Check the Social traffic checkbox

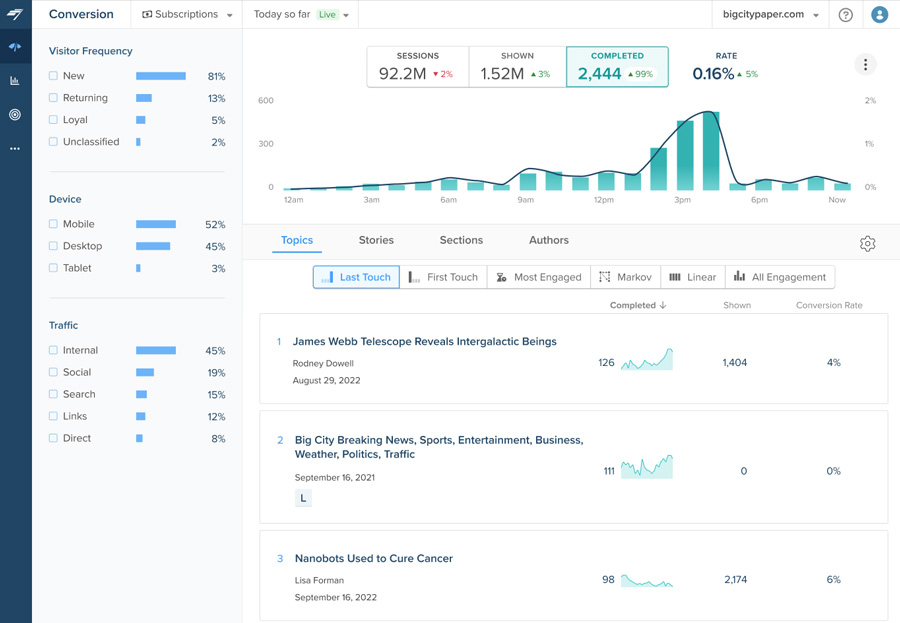pyautogui.click(x=53, y=372)
